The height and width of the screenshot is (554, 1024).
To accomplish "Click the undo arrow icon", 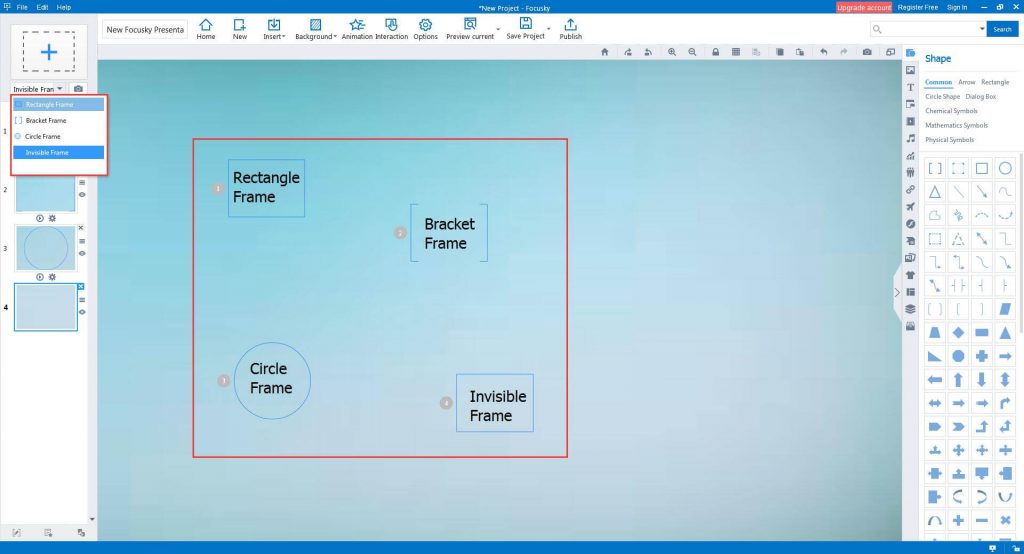I will click(823, 52).
